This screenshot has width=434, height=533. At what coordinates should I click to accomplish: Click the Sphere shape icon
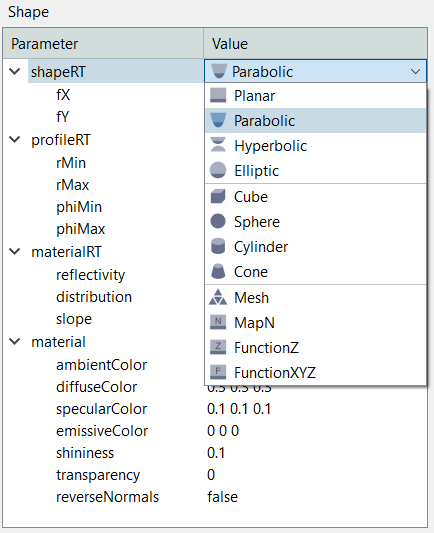click(218, 221)
